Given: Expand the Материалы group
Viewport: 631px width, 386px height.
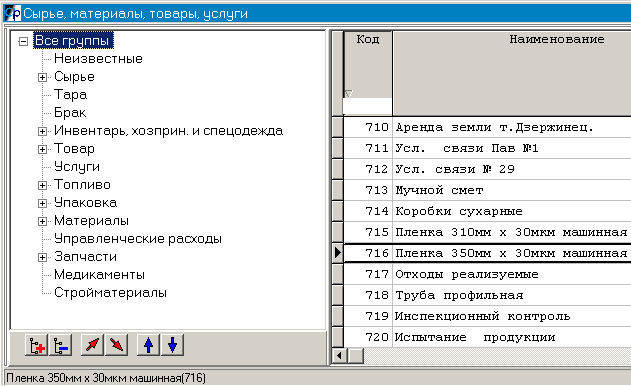Looking at the screenshot, I should pyautogui.click(x=42, y=221).
